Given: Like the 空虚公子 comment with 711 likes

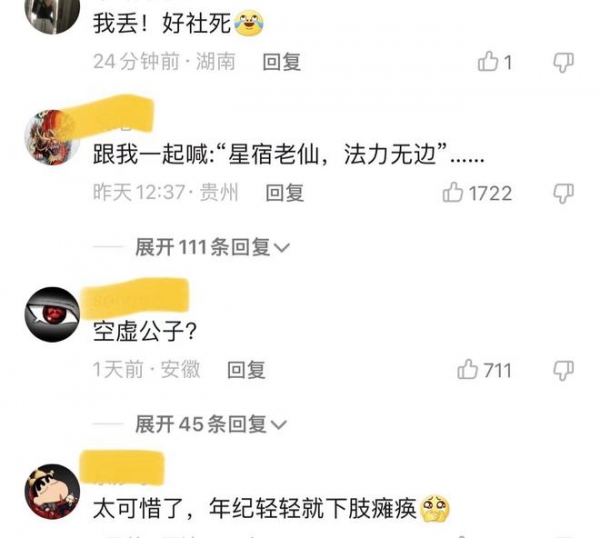Looking at the screenshot, I should (x=484, y=370).
